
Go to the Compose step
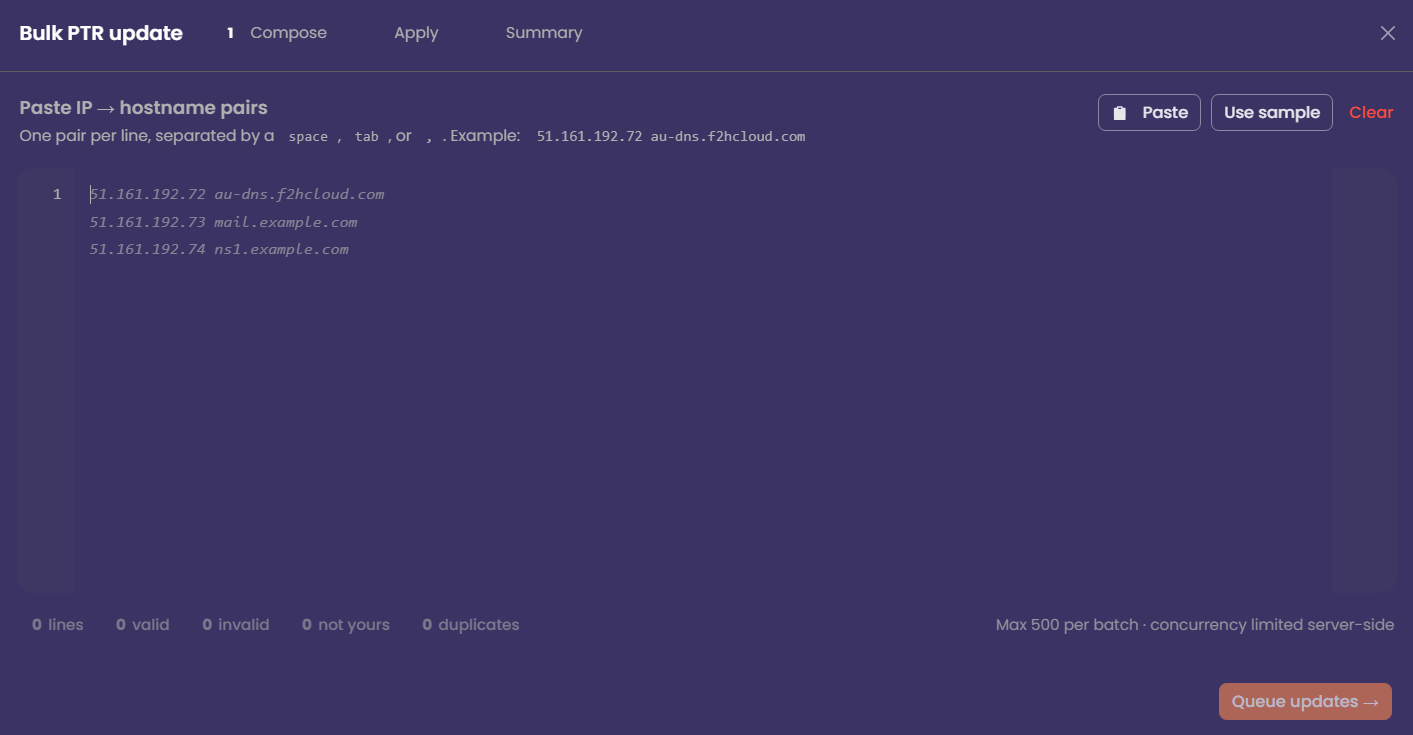click(288, 33)
